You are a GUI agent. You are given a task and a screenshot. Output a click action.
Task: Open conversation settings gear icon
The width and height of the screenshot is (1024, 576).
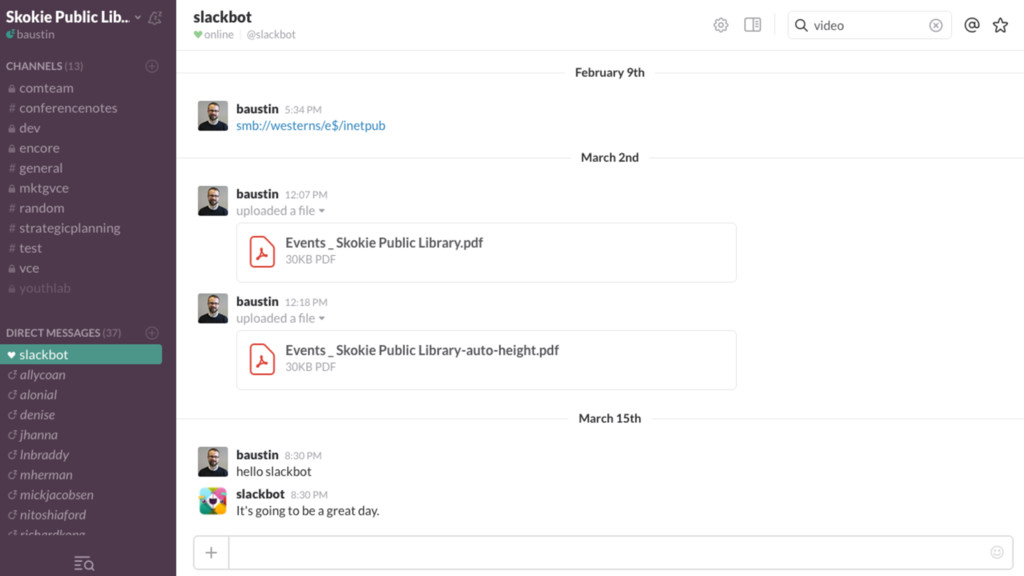click(720, 25)
